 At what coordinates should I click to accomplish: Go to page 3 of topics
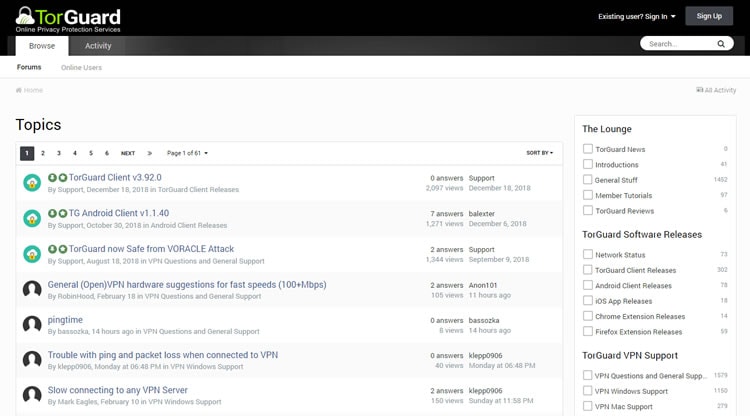click(59, 153)
